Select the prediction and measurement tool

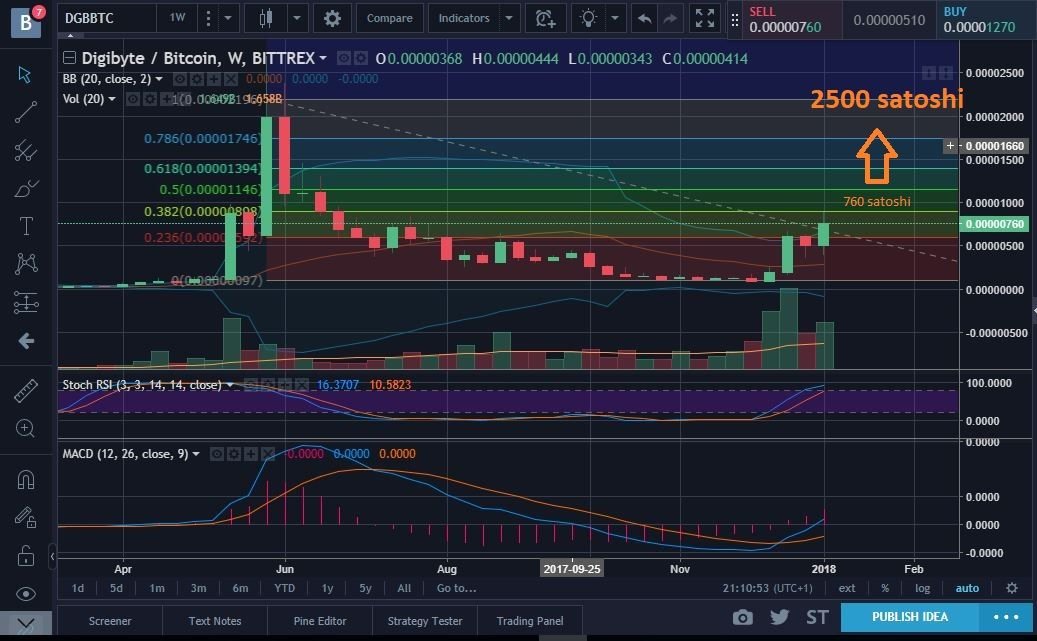26,302
